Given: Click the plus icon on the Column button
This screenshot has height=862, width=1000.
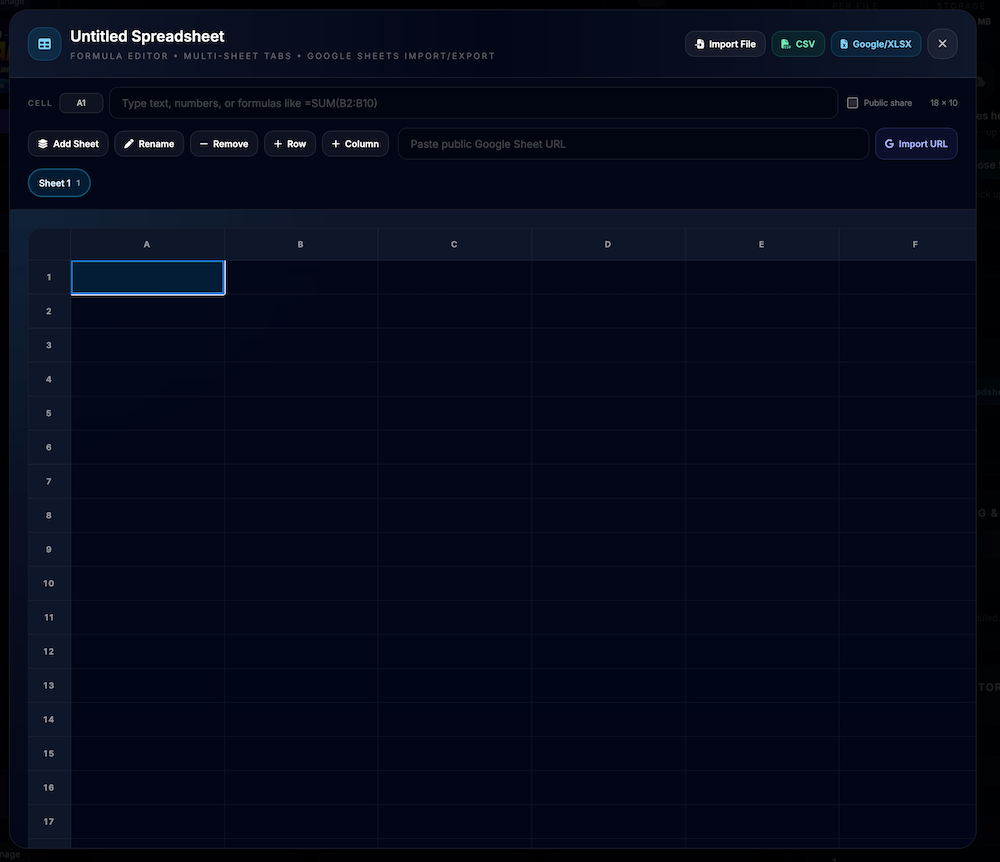Looking at the screenshot, I should [x=336, y=143].
